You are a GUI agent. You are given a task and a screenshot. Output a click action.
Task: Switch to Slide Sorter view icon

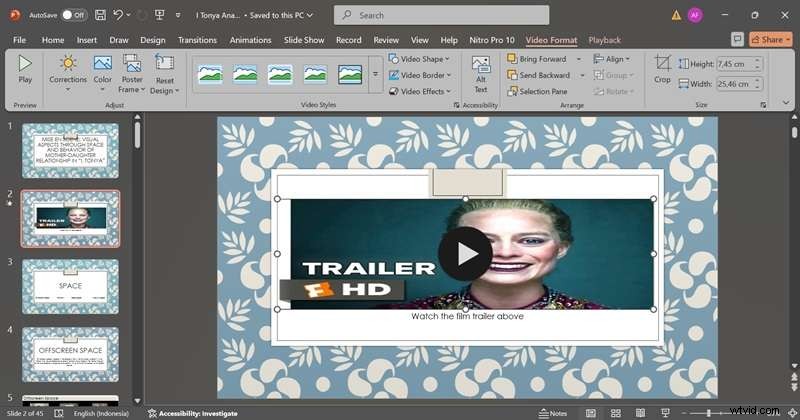point(616,413)
